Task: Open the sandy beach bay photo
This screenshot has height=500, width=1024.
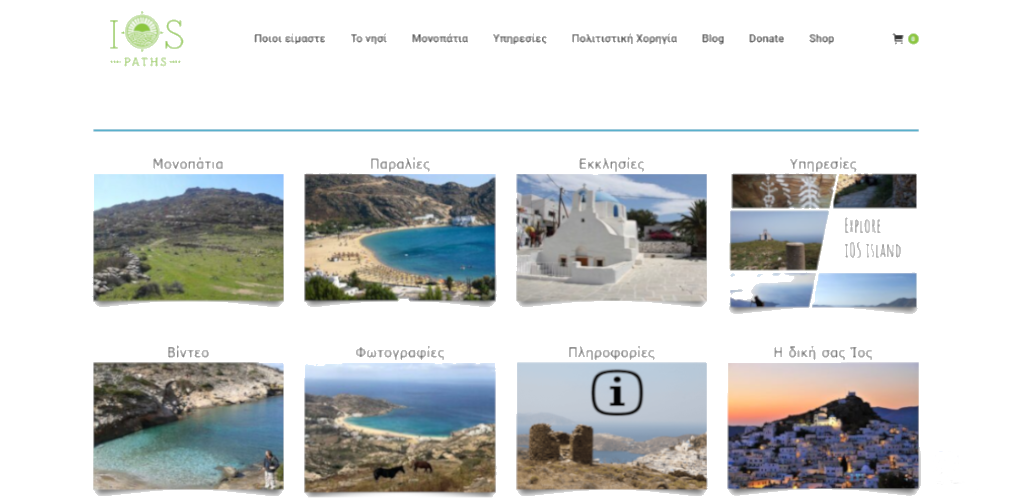Action: (x=400, y=238)
